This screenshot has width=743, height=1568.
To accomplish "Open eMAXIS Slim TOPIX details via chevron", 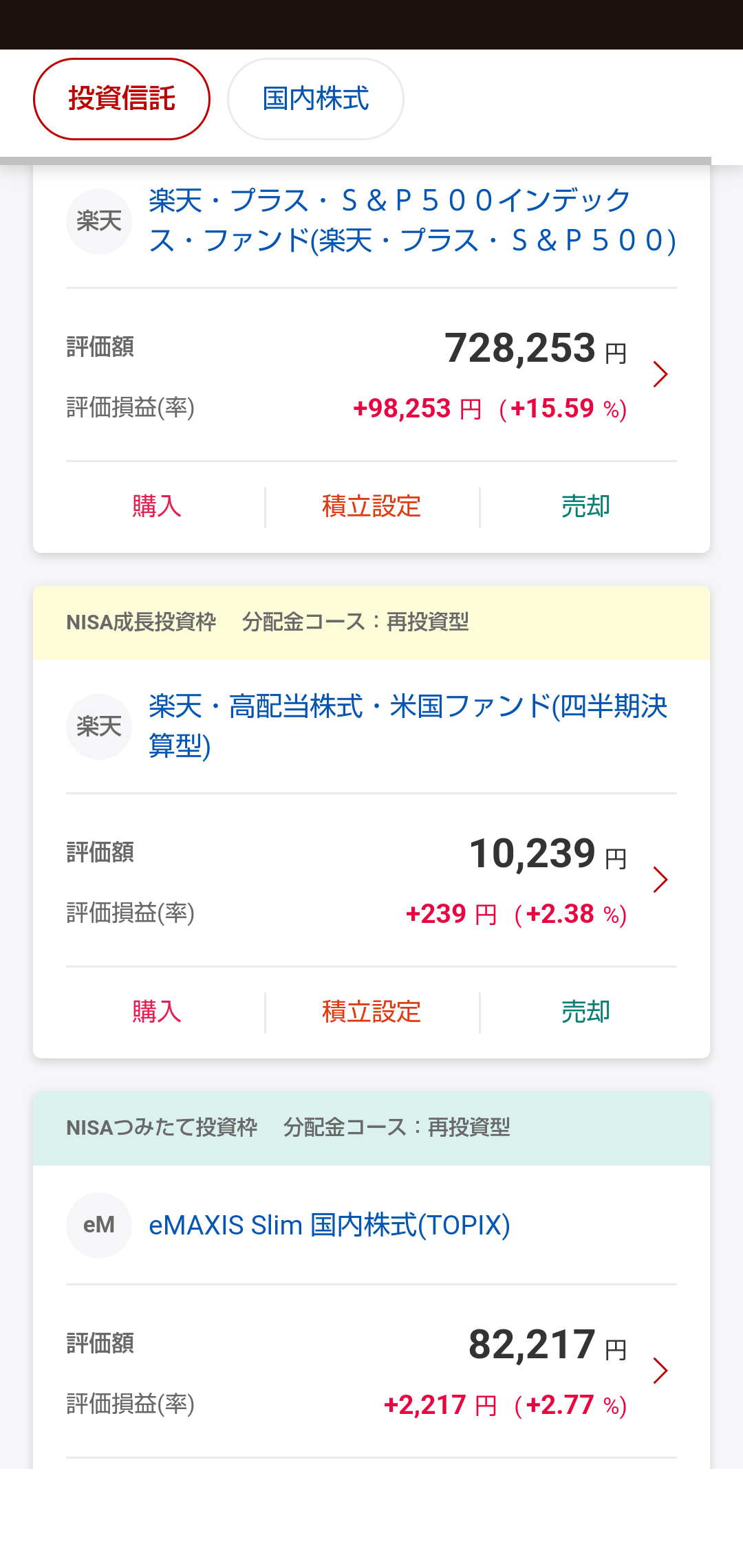I will (660, 1371).
